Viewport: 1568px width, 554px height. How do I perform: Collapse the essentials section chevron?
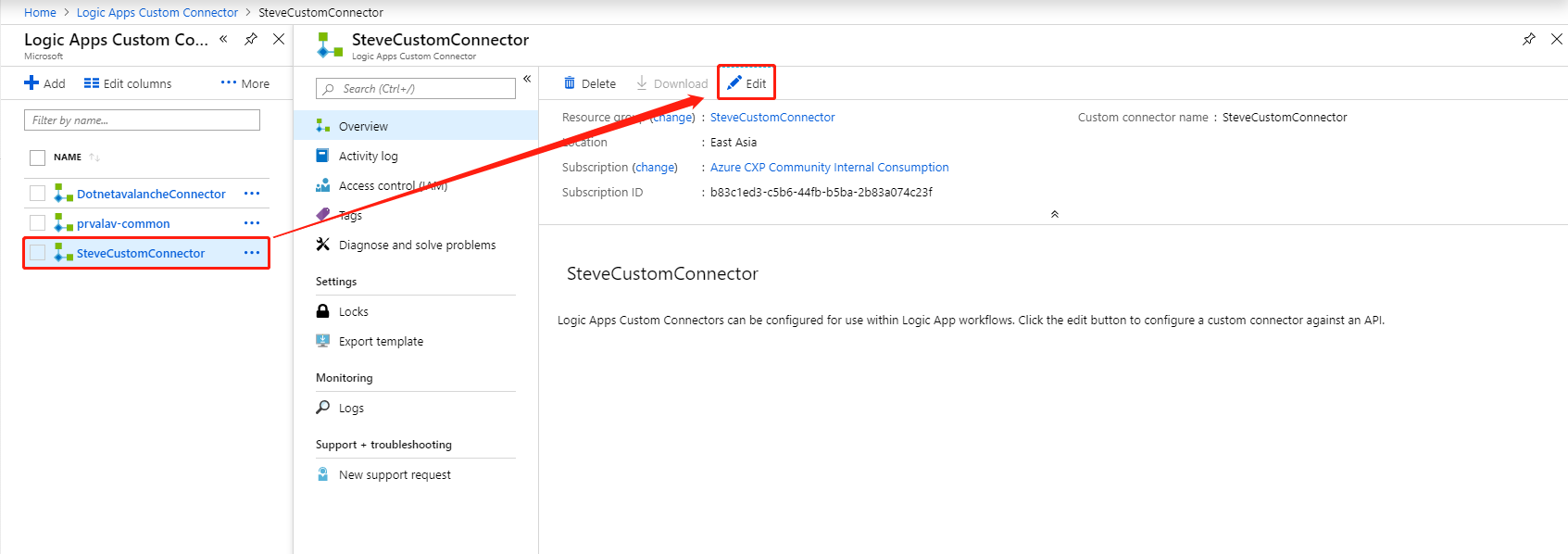1054,214
